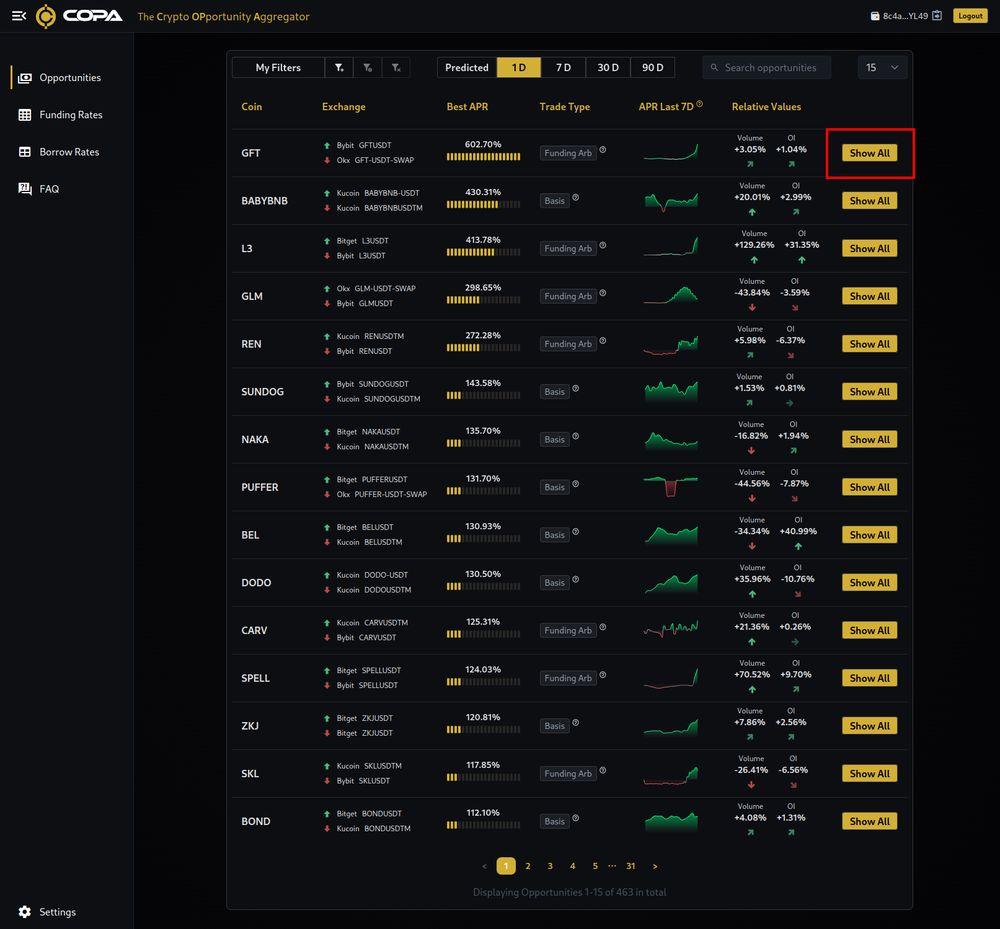Viewport: 1000px width, 929px height.
Task: Collapse the sidebar with the menu icon
Action: tap(19, 16)
